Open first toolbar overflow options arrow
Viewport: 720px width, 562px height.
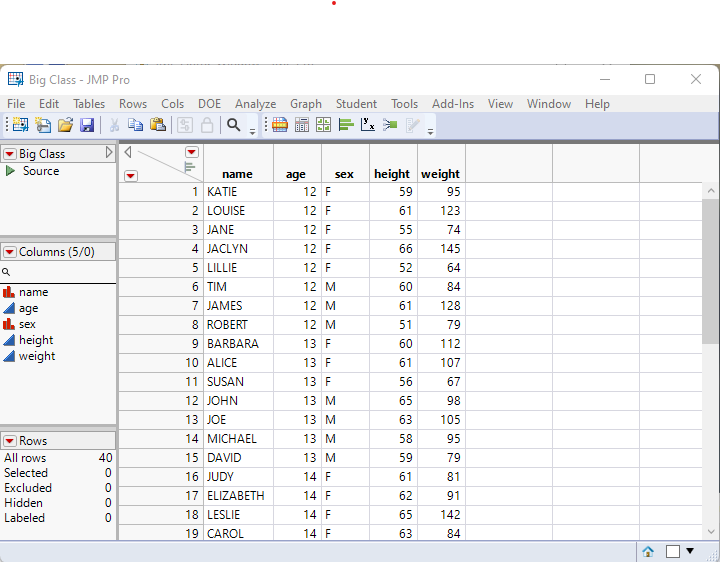(252, 132)
